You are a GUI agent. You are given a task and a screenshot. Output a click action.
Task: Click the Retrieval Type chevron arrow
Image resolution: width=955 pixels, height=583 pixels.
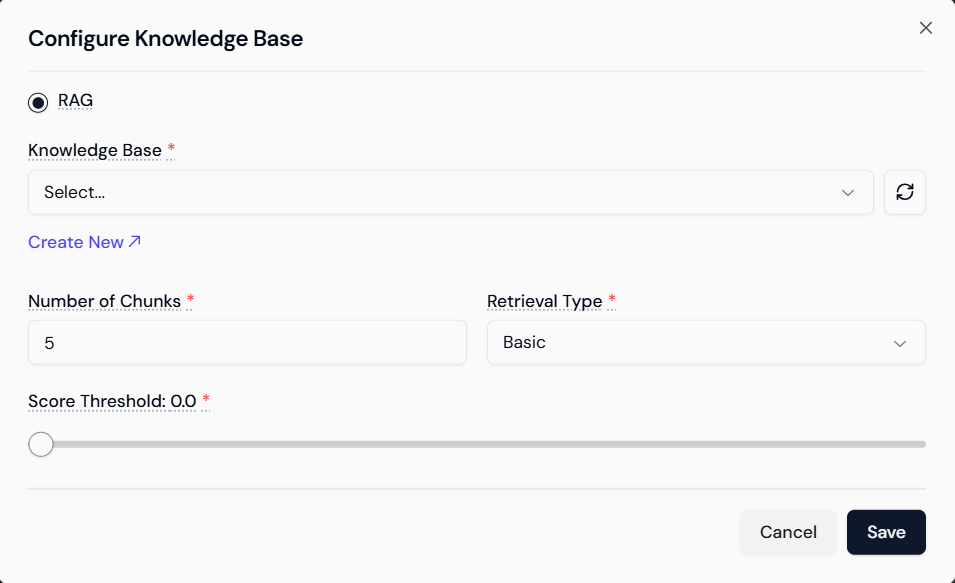[900, 343]
